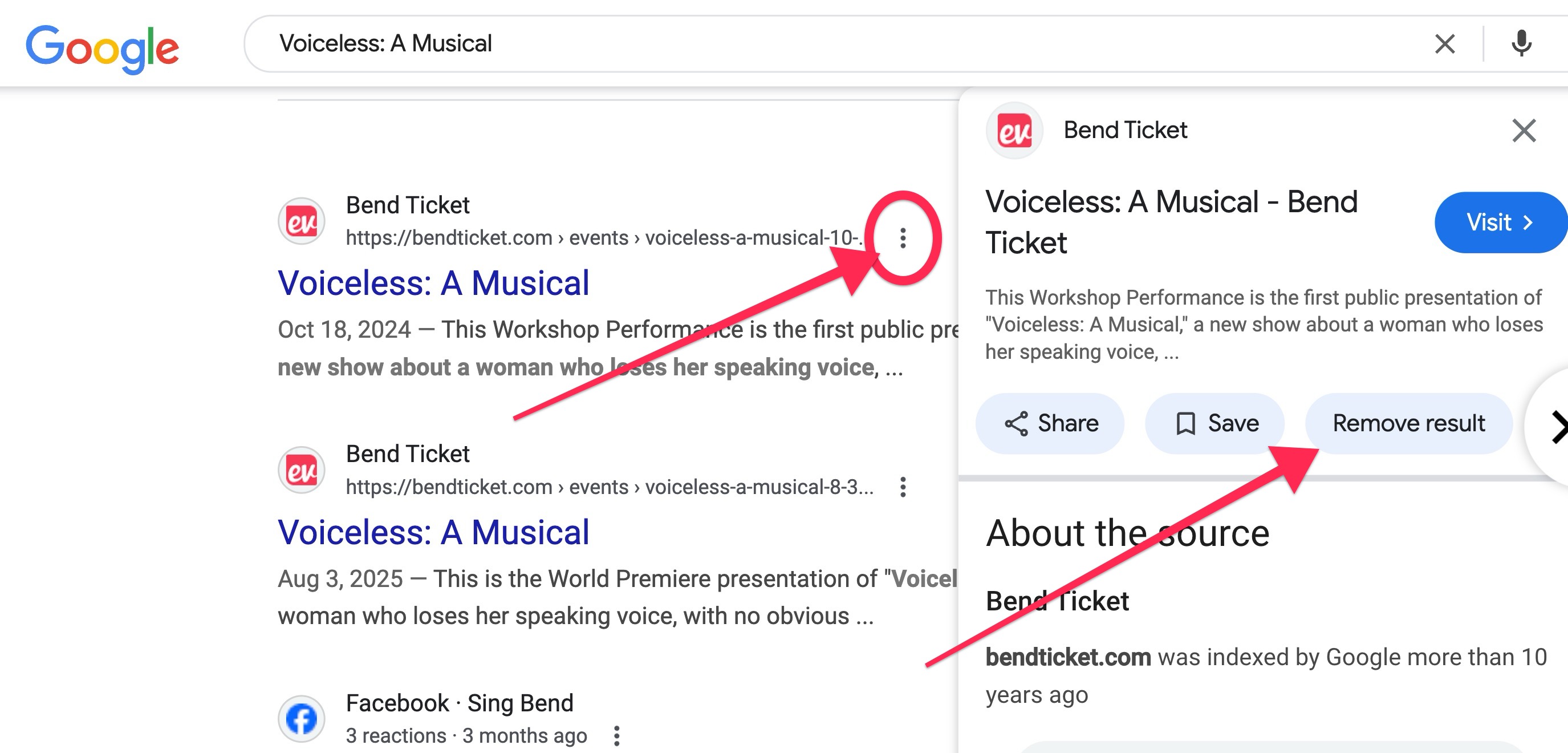Click Oct 18, 2024 snippet text of first result
The image size is (1568, 753).
pos(619,349)
